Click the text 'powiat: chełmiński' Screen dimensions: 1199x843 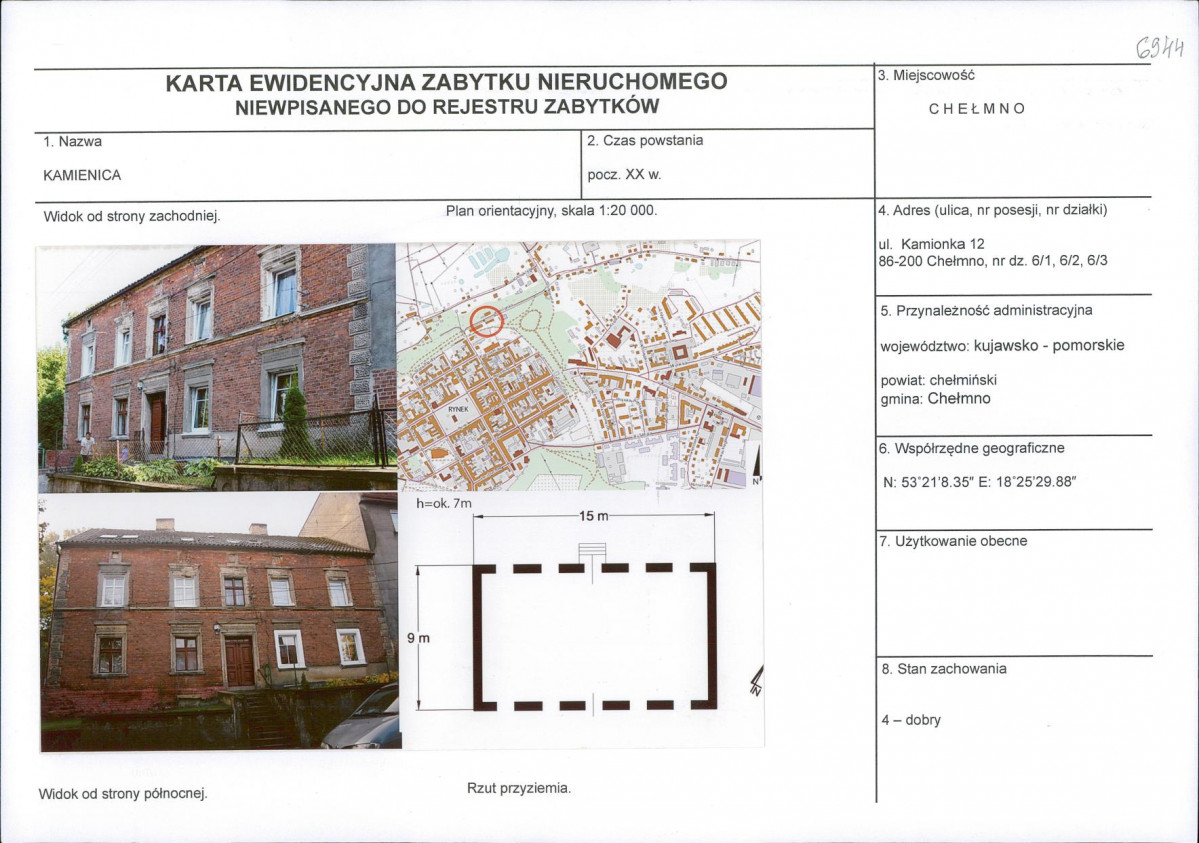point(938,380)
